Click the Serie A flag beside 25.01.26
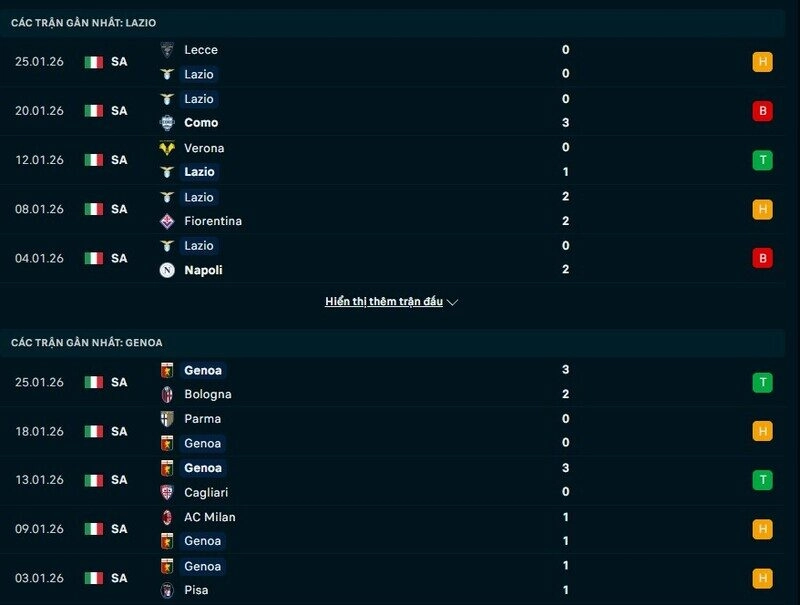 (94, 61)
